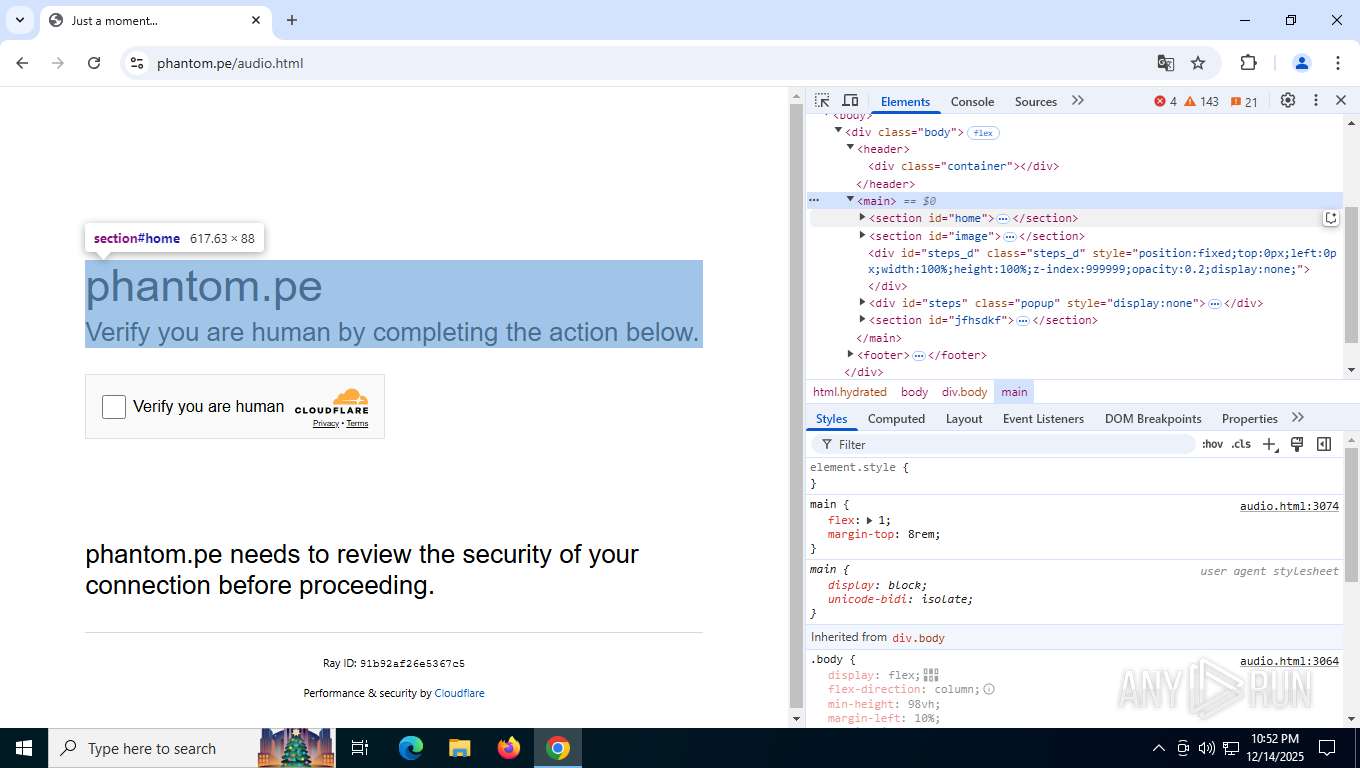Viewport: 1360px width, 768px height.
Task: Open DevTools kebab menu
Action: coord(1316,101)
